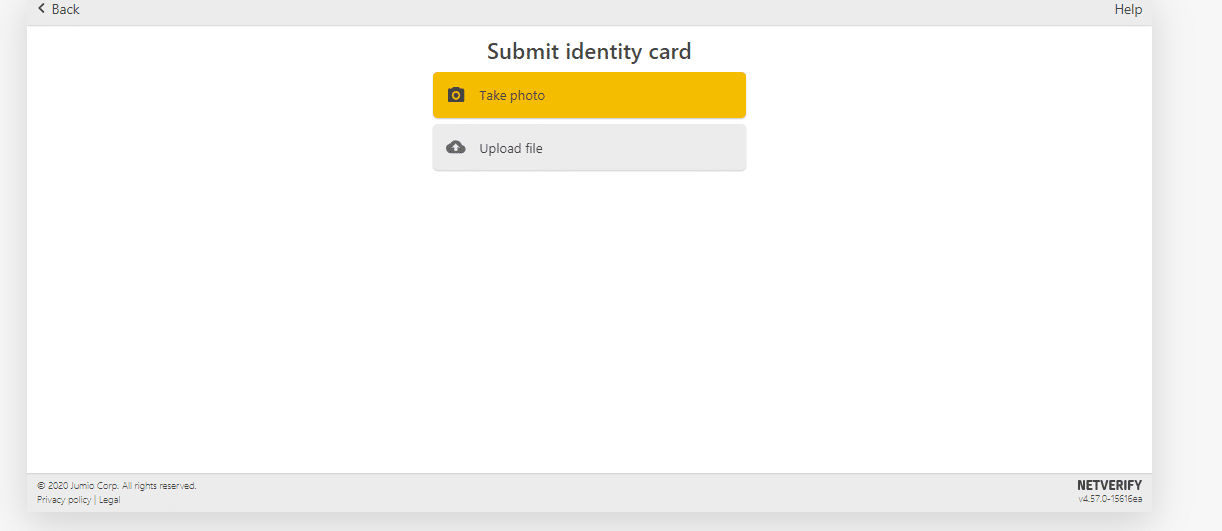Click the NETVERIFY logo in the footer
Viewport: 1222px width, 531px height.
click(1109, 485)
